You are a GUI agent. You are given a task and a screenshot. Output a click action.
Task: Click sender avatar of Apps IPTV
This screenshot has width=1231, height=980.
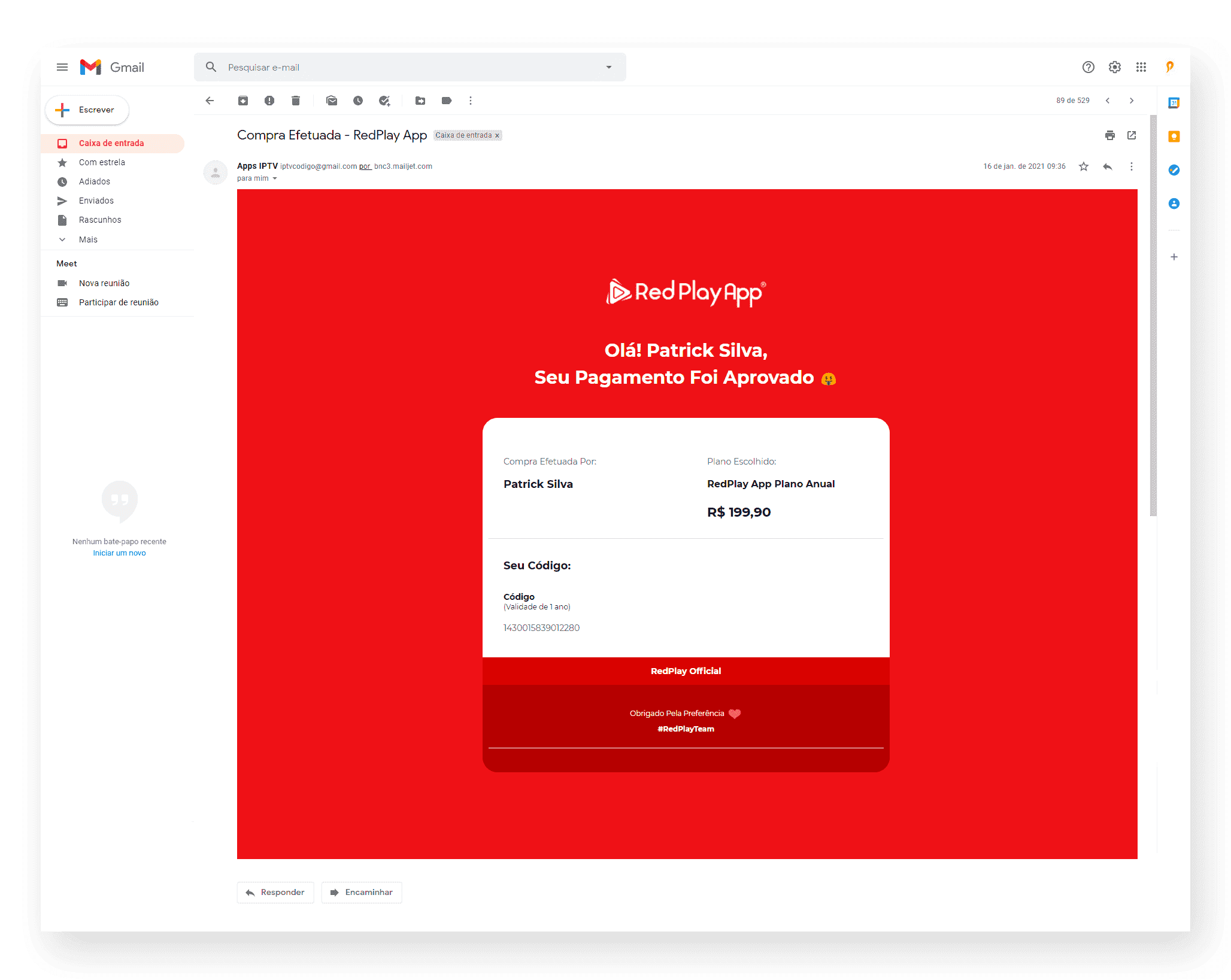click(216, 172)
